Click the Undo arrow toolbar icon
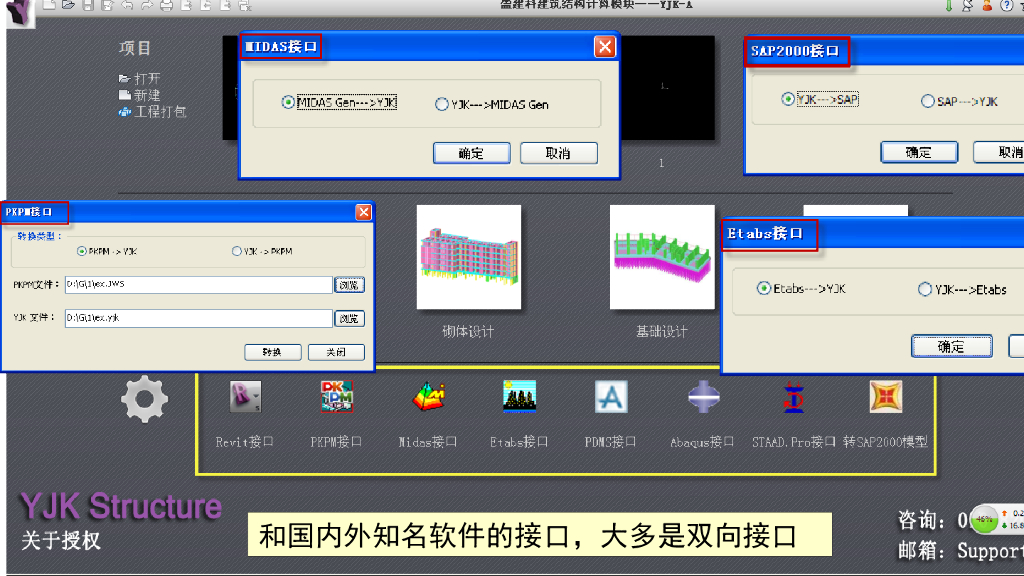This screenshot has height=576, width=1024. [x=127, y=5]
